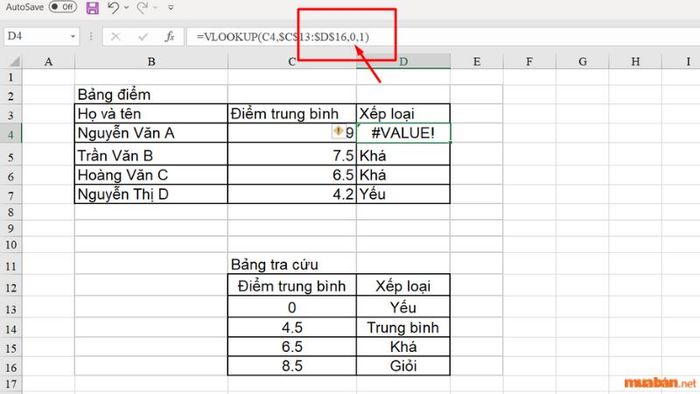Select column G header
This screenshot has height=394, width=700.
pyautogui.click(x=583, y=62)
